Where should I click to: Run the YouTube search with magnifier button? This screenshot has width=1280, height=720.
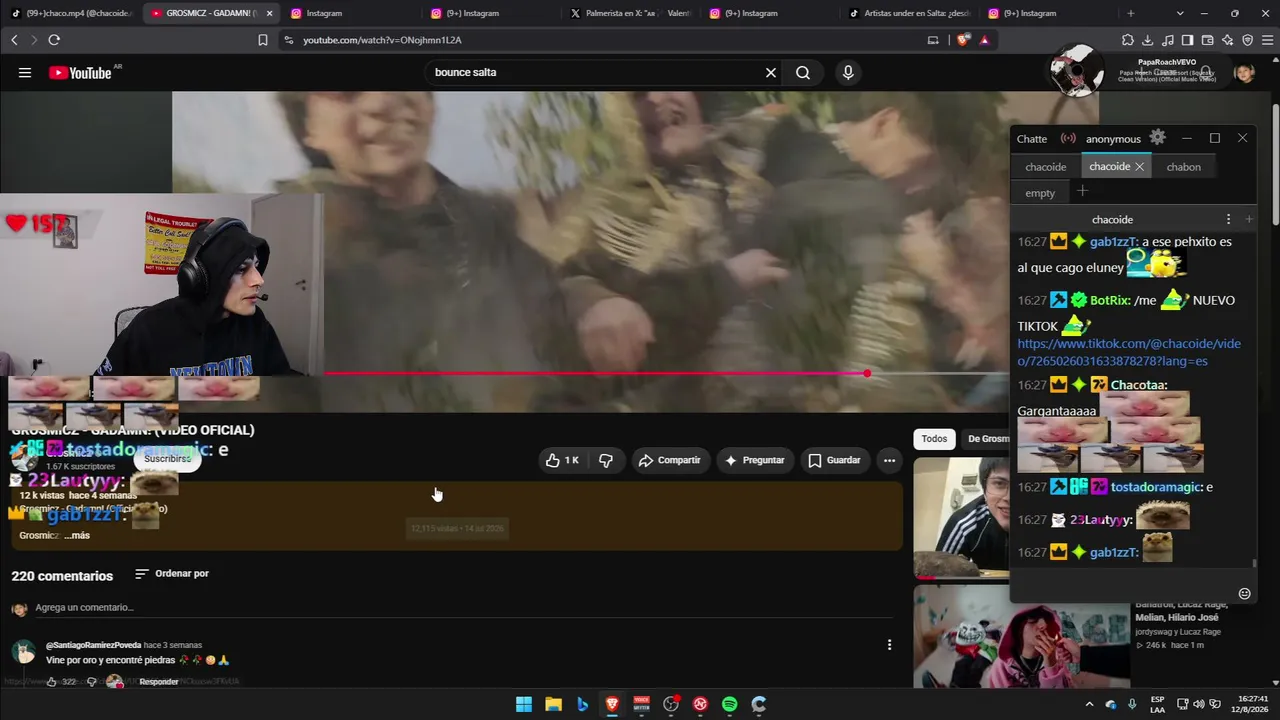pyautogui.click(x=803, y=73)
